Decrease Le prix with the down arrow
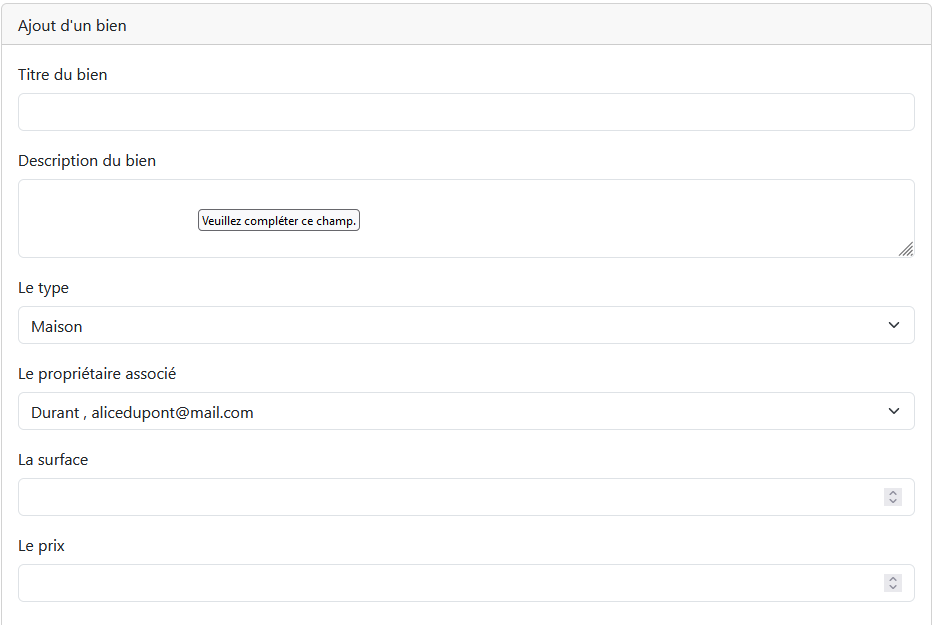Screen dimensions: 935x625 (x=893, y=587)
